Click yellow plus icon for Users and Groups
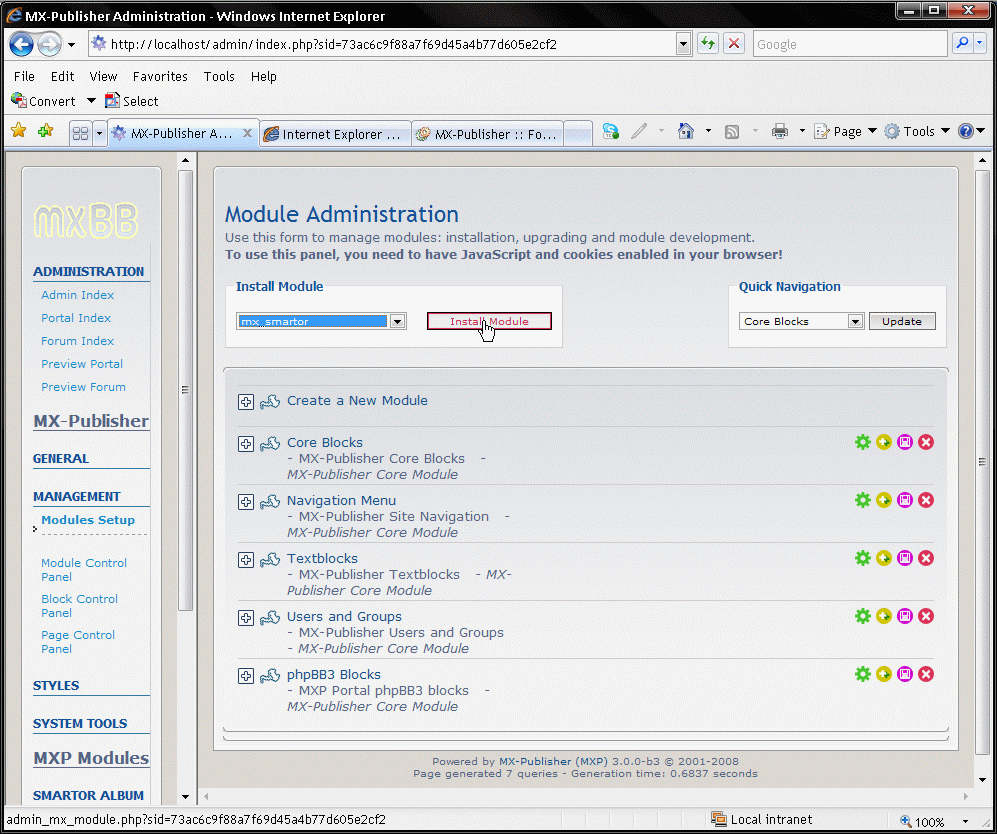This screenshot has height=834, width=997. coord(884,616)
